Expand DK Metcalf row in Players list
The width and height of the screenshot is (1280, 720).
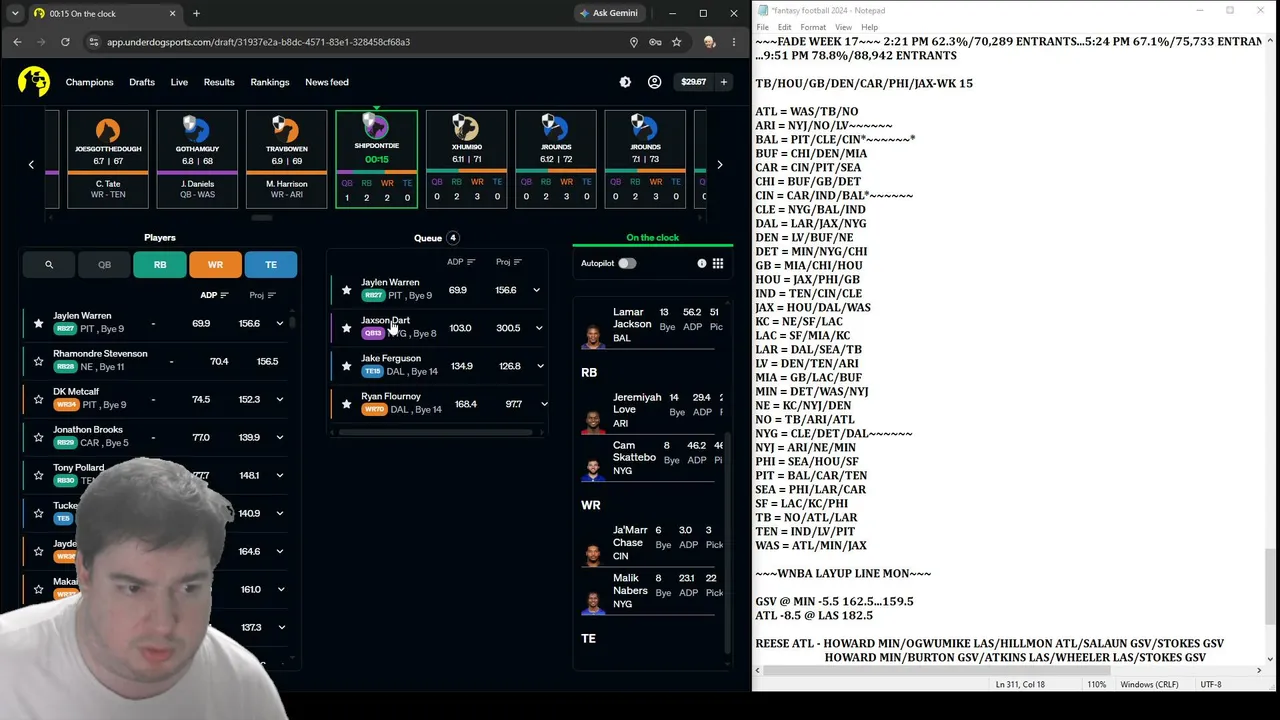coord(280,399)
